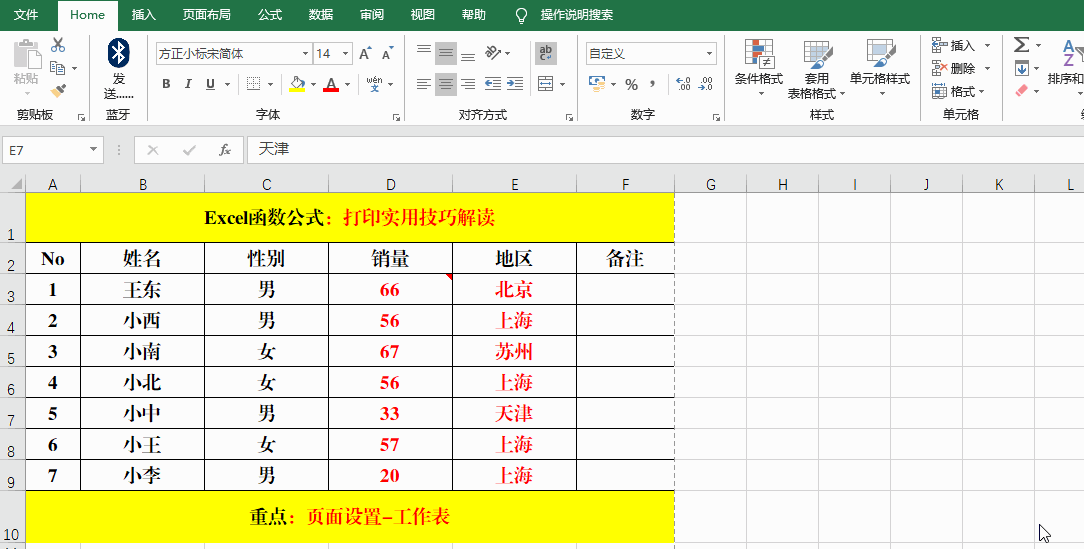
Task: Open font group dialog launcher
Action: pyautogui.click(x=397, y=117)
